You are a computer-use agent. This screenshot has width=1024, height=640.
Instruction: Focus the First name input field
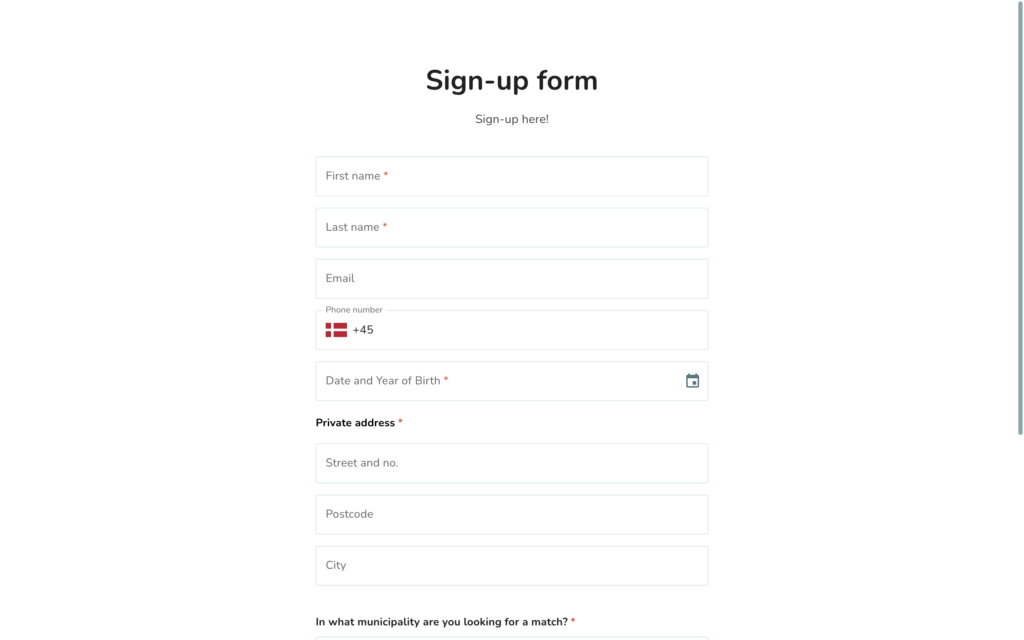point(512,176)
